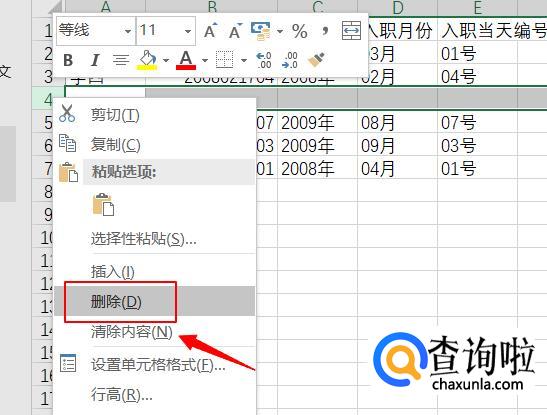Apply red font color button
Image resolution: width=547 pixels, height=415 pixels.
(186, 60)
